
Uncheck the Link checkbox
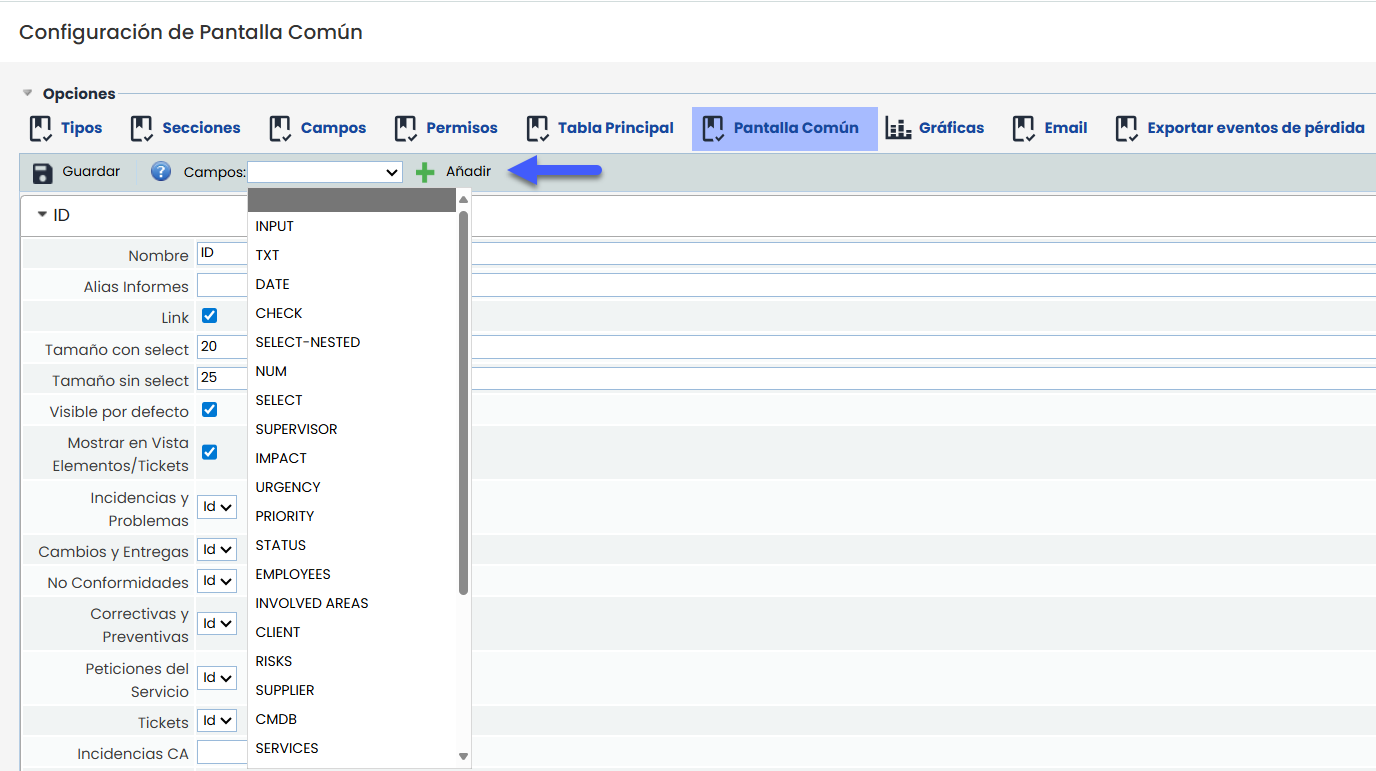pyautogui.click(x=210, y=316)
